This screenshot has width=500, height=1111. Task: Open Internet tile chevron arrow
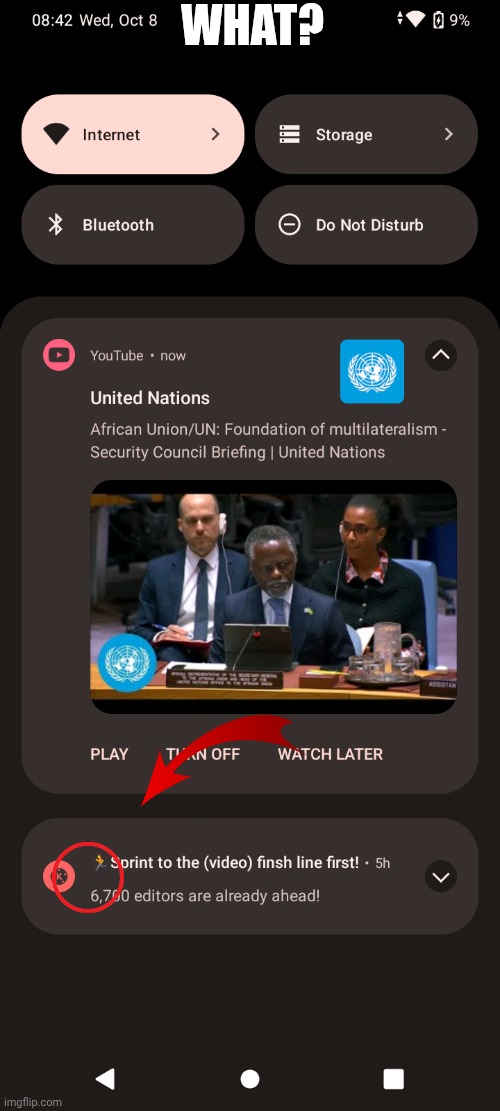[215, 135]
